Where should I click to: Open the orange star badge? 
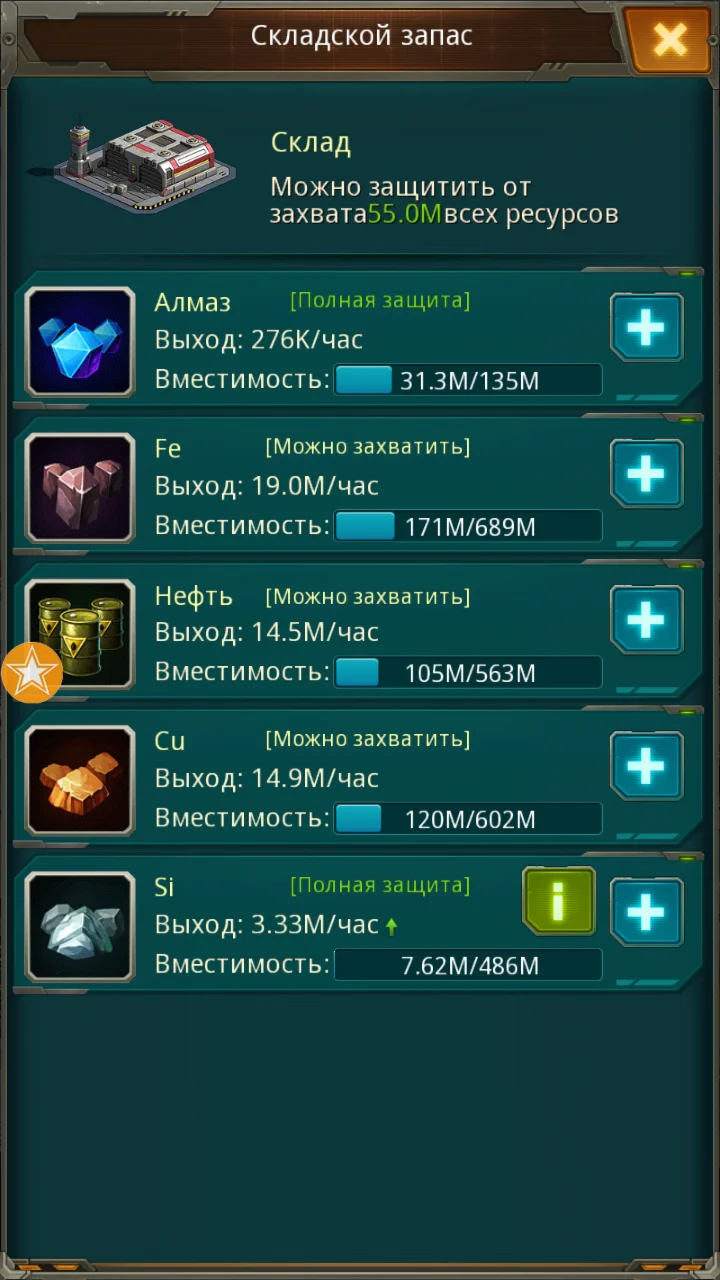click(32, 673)
